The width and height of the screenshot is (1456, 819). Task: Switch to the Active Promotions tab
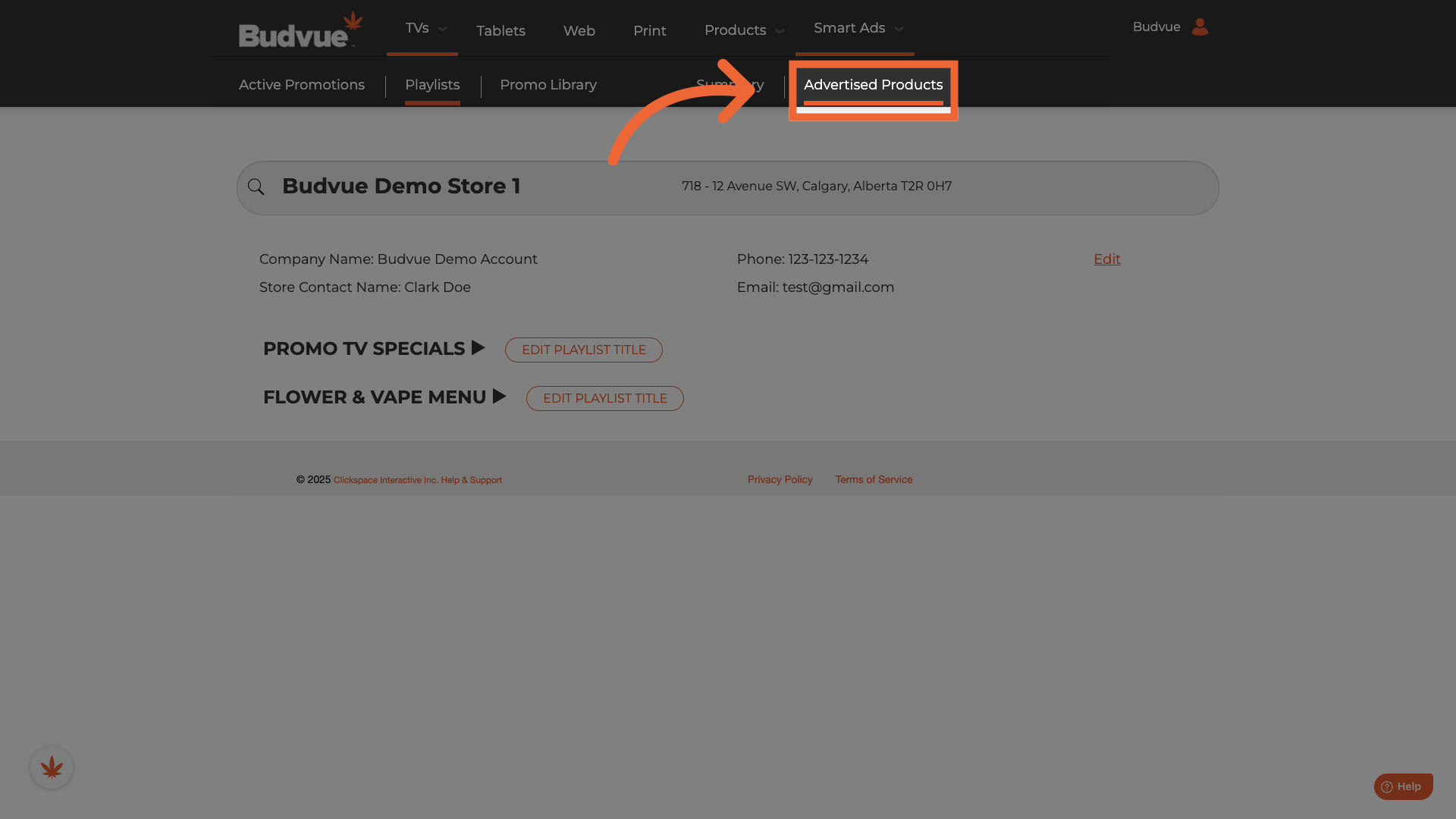302,85
